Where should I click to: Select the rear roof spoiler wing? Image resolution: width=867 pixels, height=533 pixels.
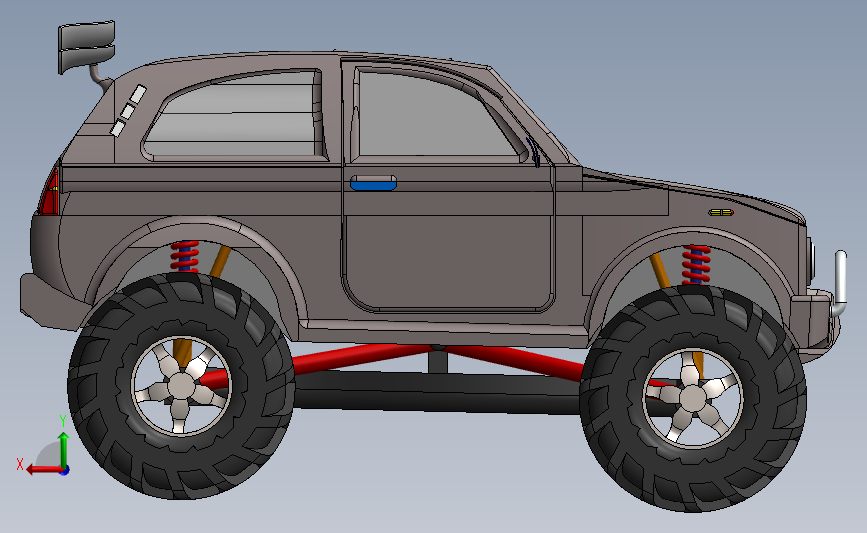coord(86,47)
